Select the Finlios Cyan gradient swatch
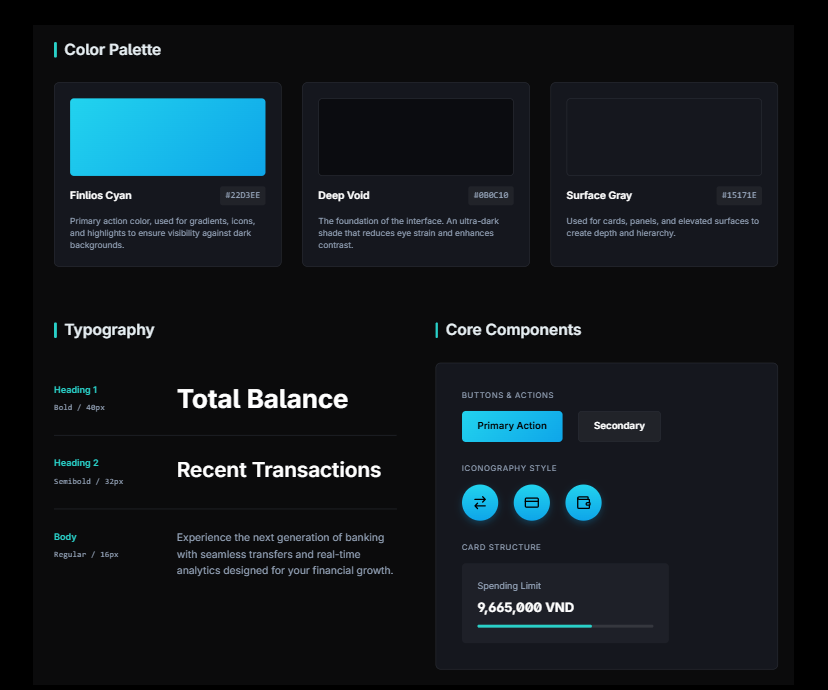This screenshot has width=828, height=690. tap(167, 137)
